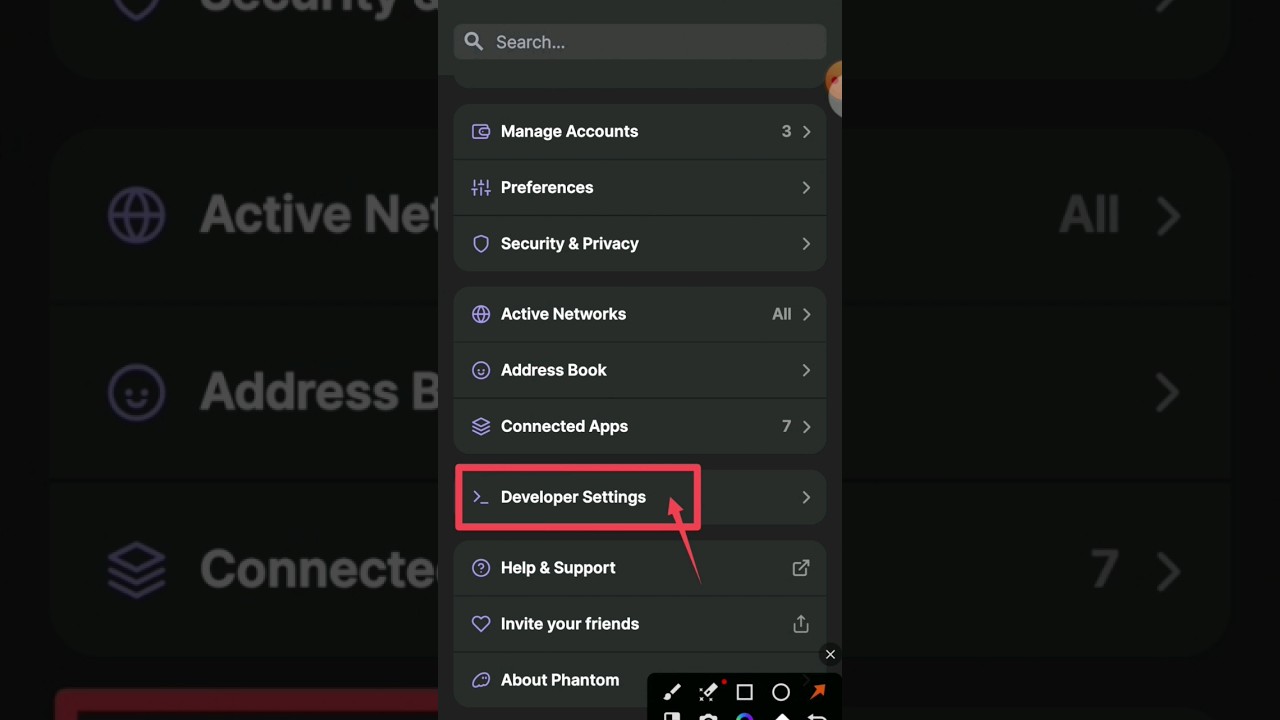This screenshot has width=1280, height=720.
Task: Click the Security & Privacy shield icon
Action: [481, 244]
